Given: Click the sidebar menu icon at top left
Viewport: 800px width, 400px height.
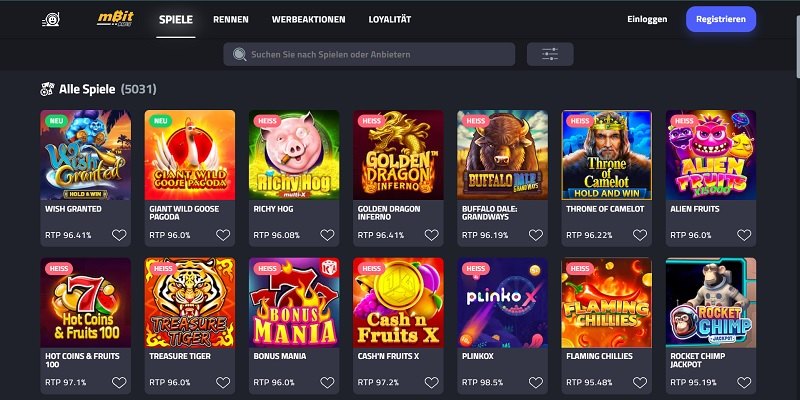Looking at the screenshot, I should pyautogui.click(x=51, y=19).
